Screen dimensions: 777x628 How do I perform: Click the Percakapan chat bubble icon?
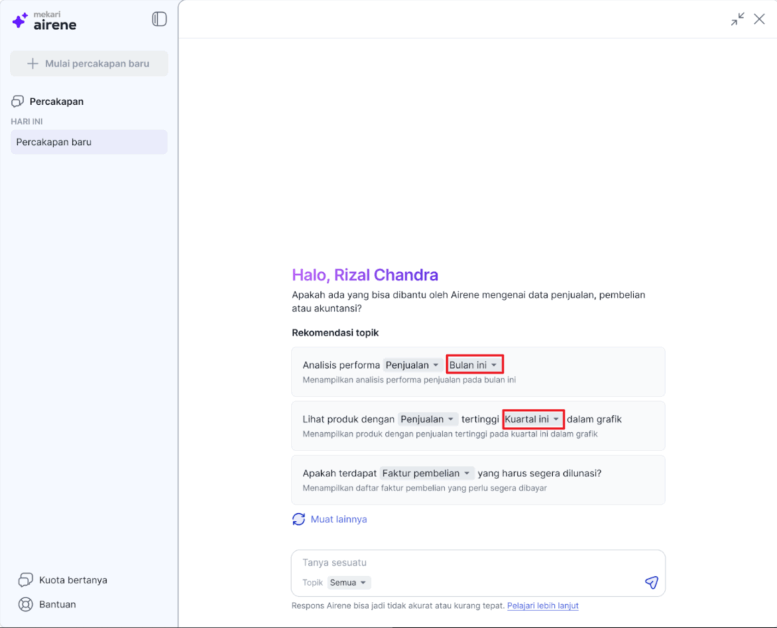point(17,101)
